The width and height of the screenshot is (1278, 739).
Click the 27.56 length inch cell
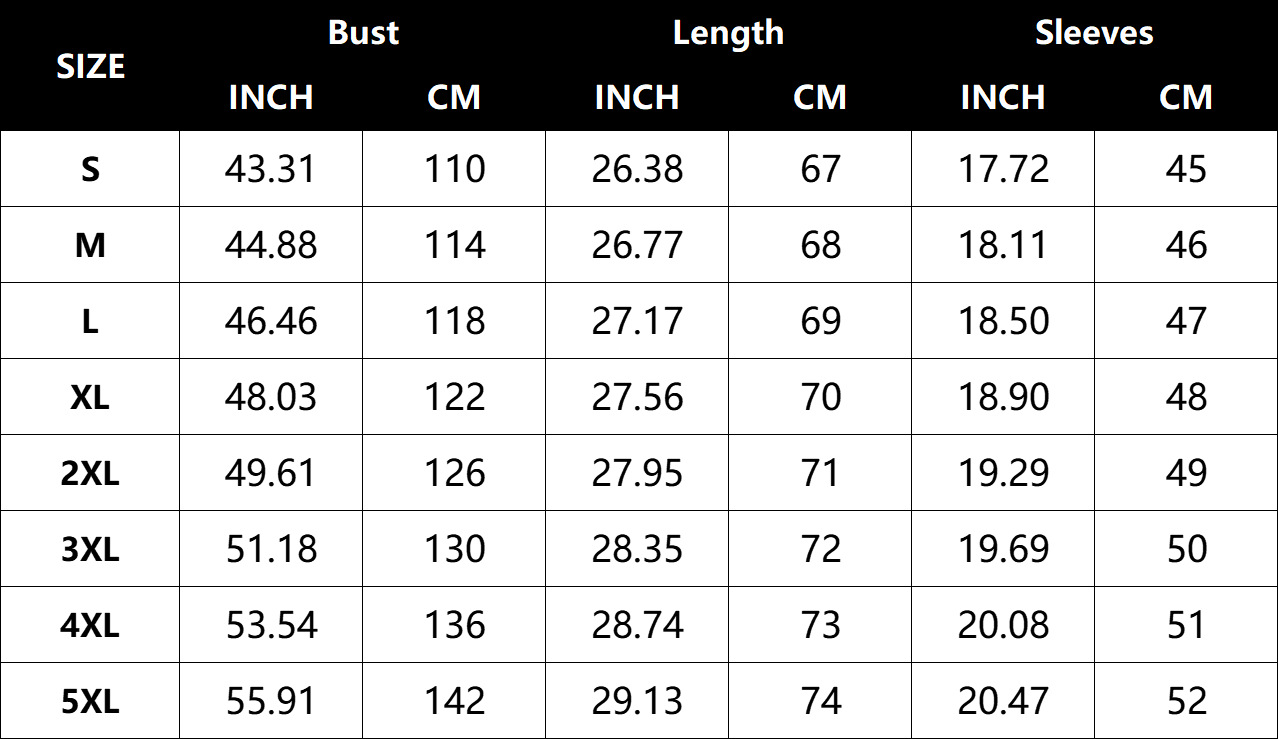(x=637, y=397)
